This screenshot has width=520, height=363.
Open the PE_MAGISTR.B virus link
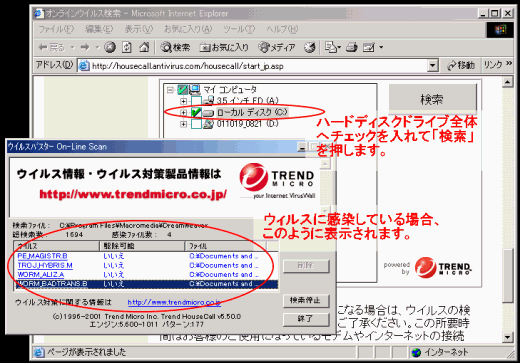[x=42, y=256]
